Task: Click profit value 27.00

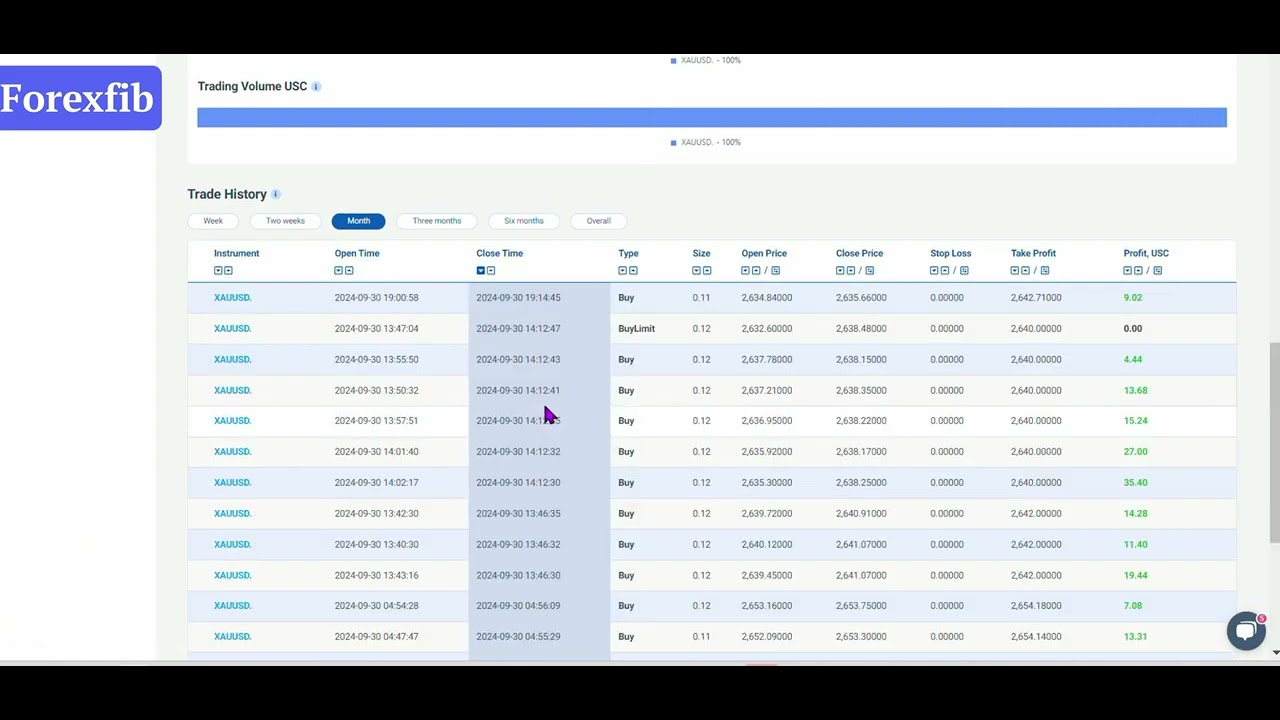Action: tap(1135, 452)
